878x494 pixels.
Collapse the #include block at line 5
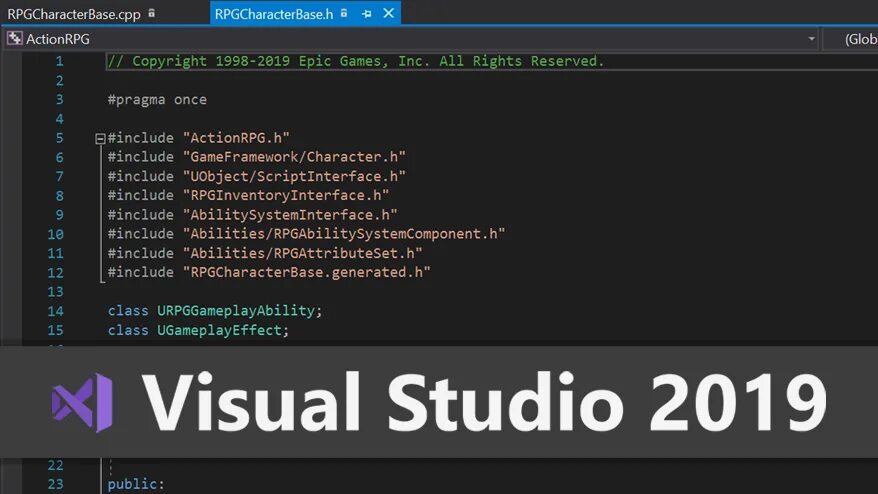100,139
